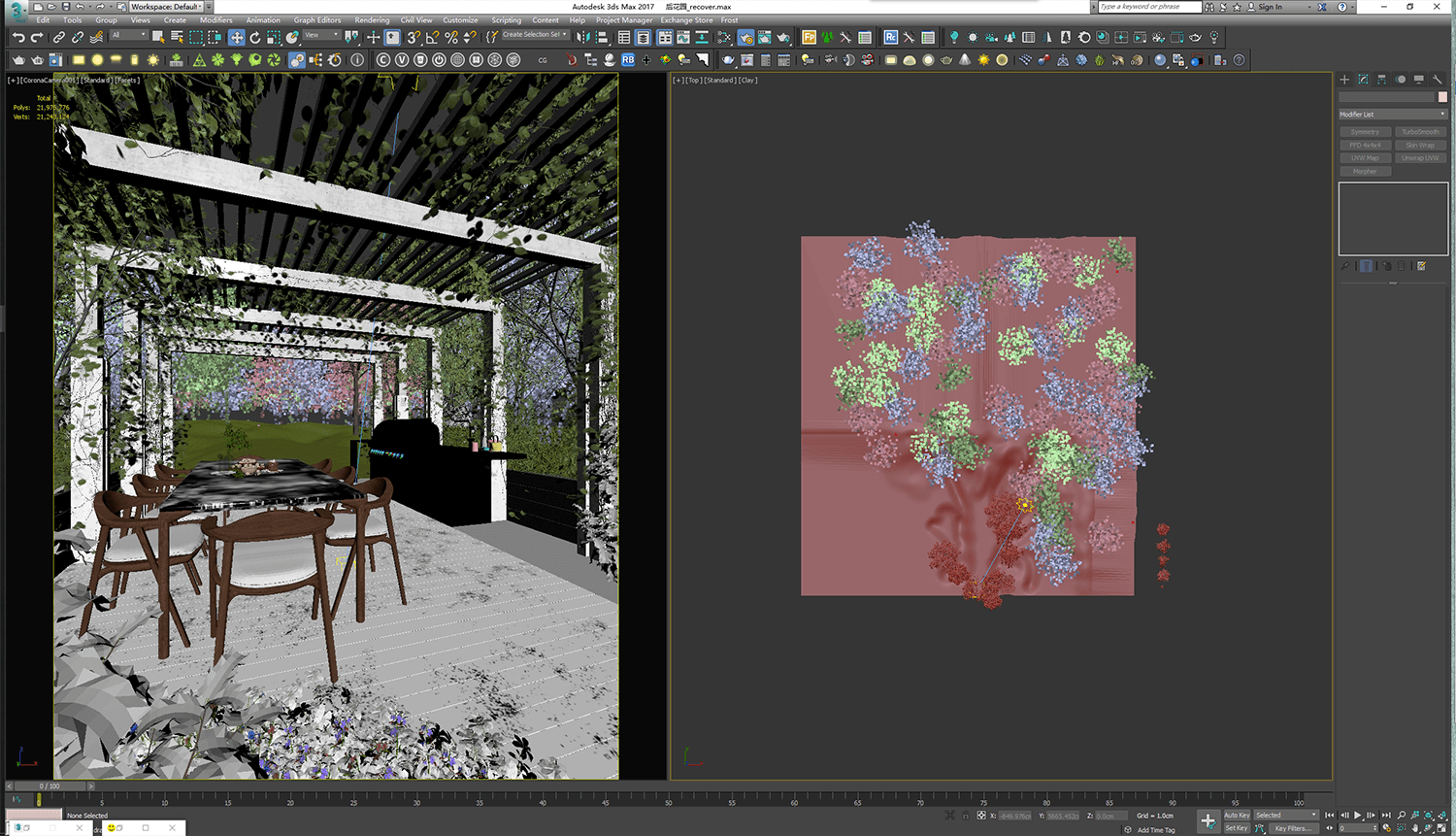
Task: Open the Civil View menu
Action: coord(416,19)
